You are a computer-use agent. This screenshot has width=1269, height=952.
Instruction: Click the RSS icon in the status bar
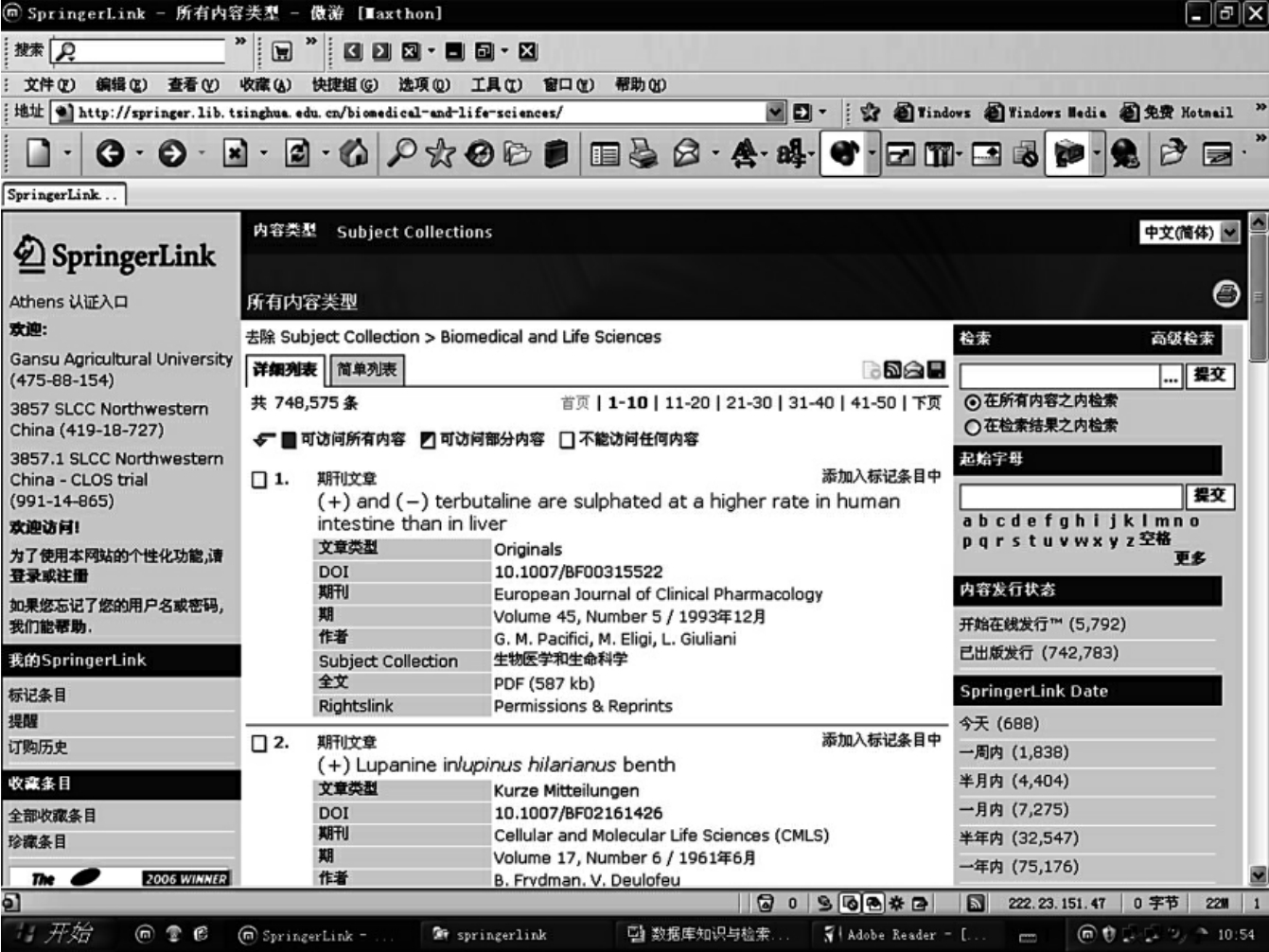[978, 904]
